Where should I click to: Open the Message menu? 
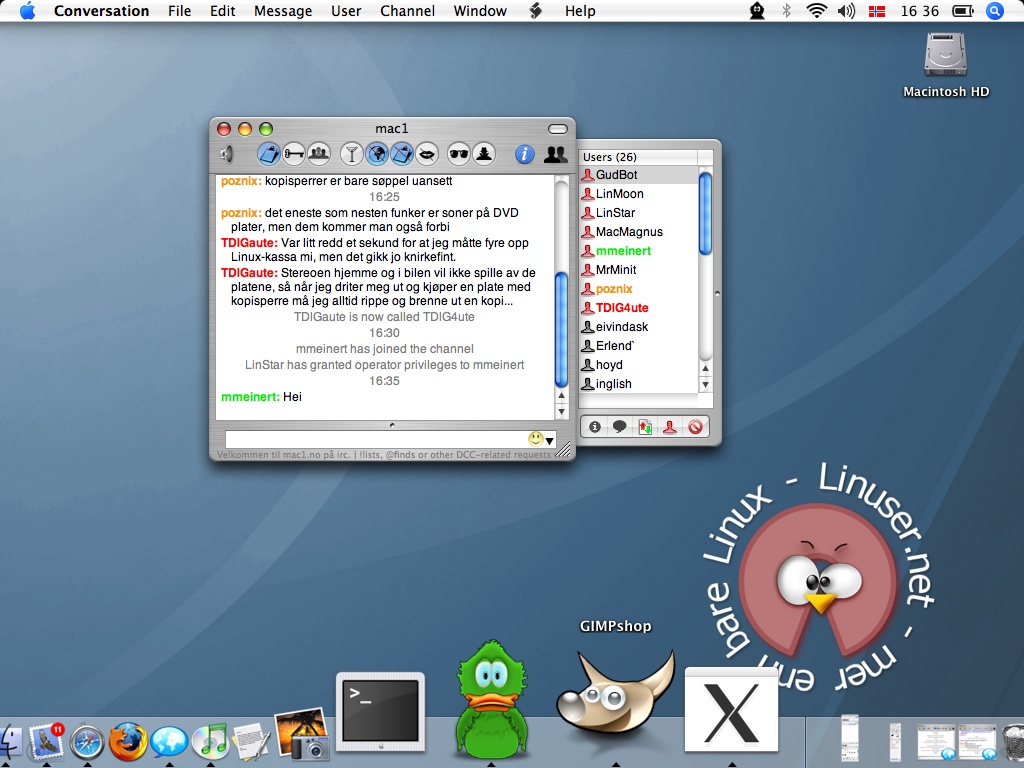pyautogui.click(x=283, y=11)
